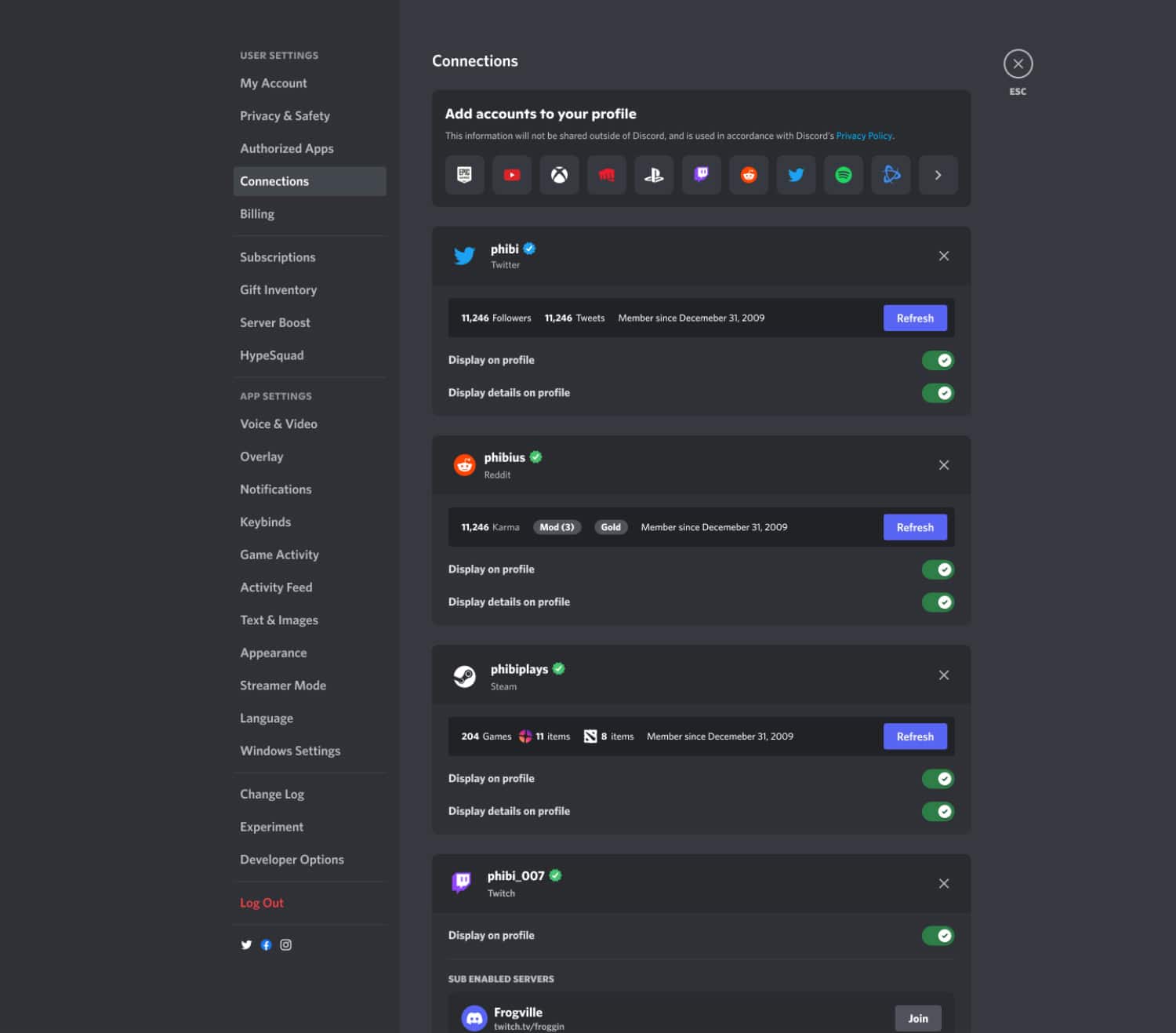The image size is (1176, 1033).
Task: Click '204 Games' Steam stat
Action: click(x=486, y=737)
